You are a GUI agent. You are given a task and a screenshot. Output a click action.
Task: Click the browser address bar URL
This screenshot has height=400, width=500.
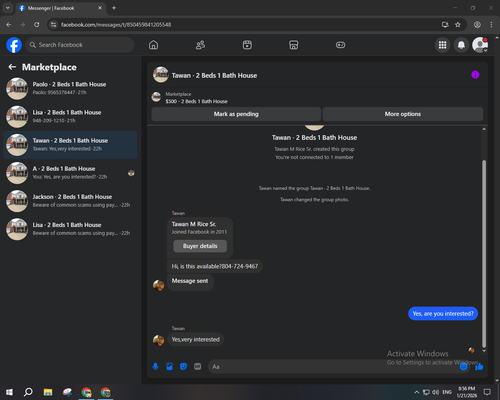116,25
